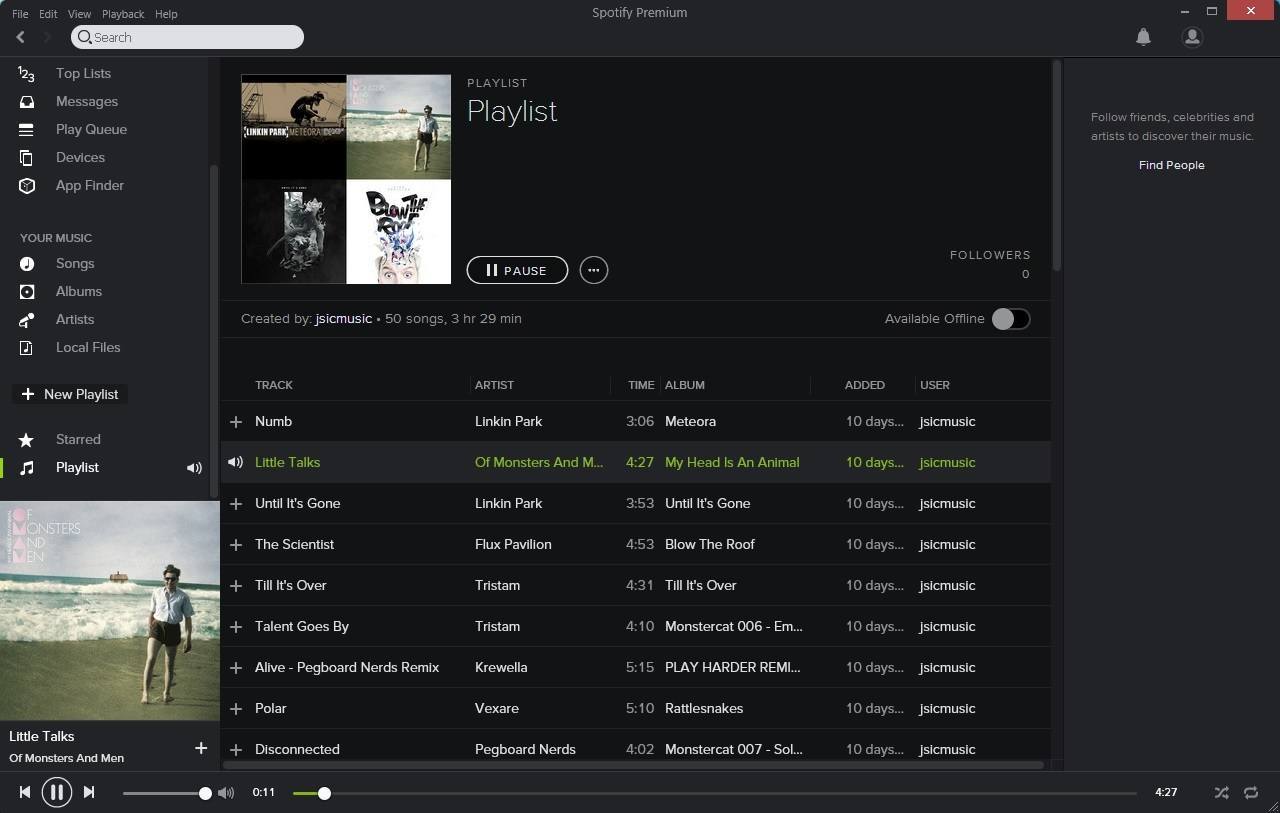
Task: Open Rattlesnakes album link
Action: coord(704,708)
